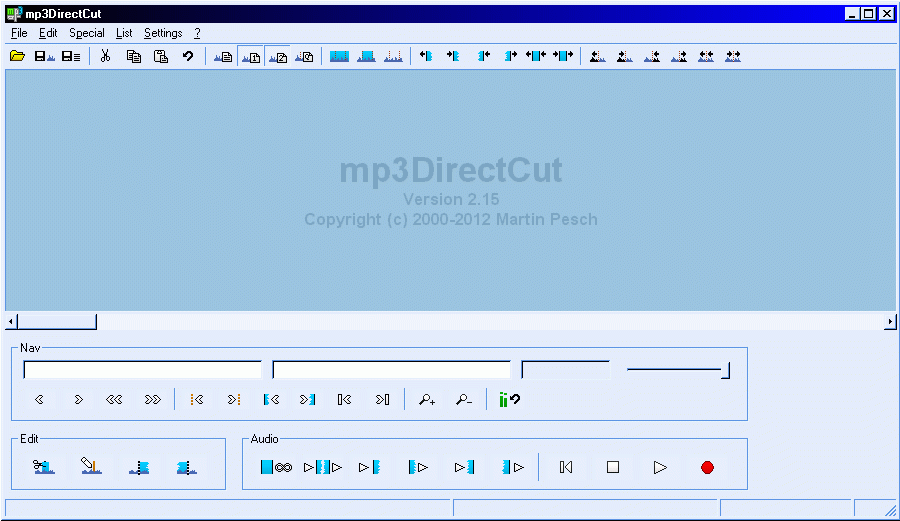Click the paste clipboard toolbar icon
900x521 pixels.
(x=161, y=56)
